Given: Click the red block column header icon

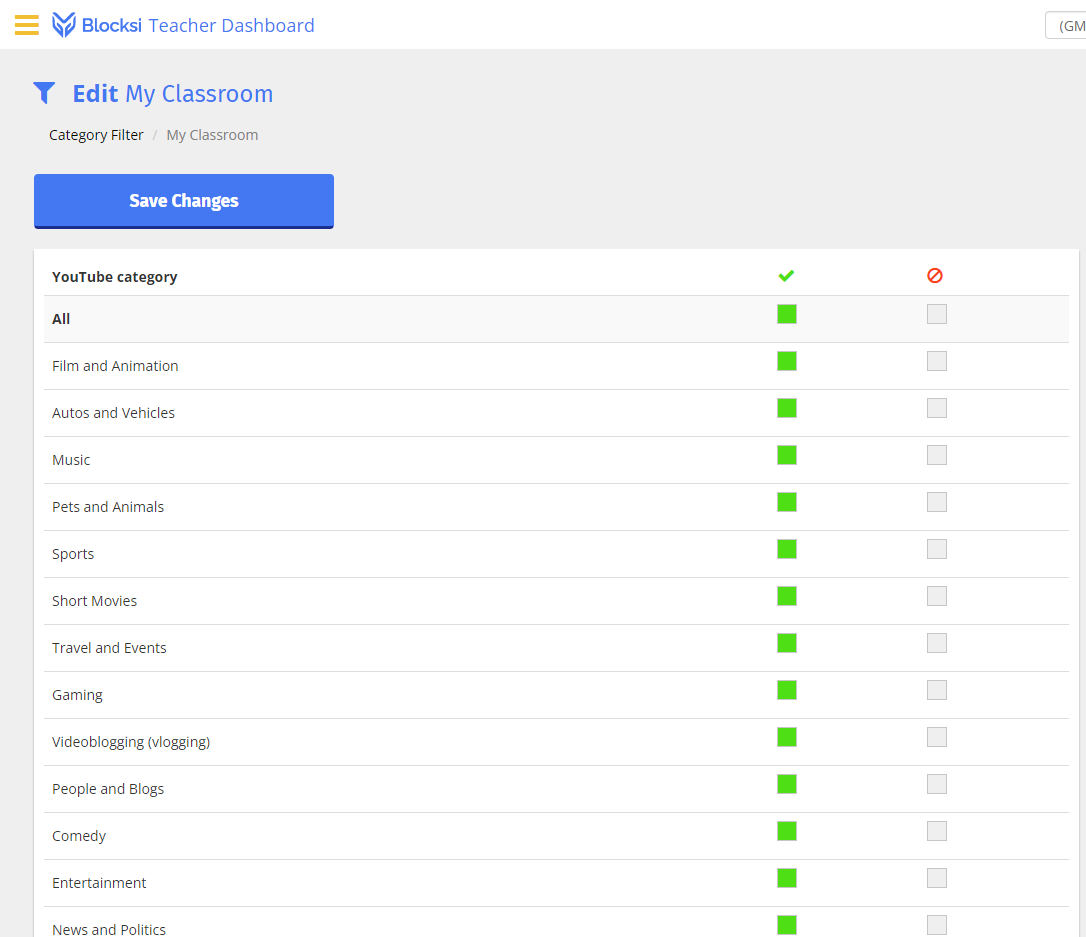Looking at the screenshot, I should 935,276.
